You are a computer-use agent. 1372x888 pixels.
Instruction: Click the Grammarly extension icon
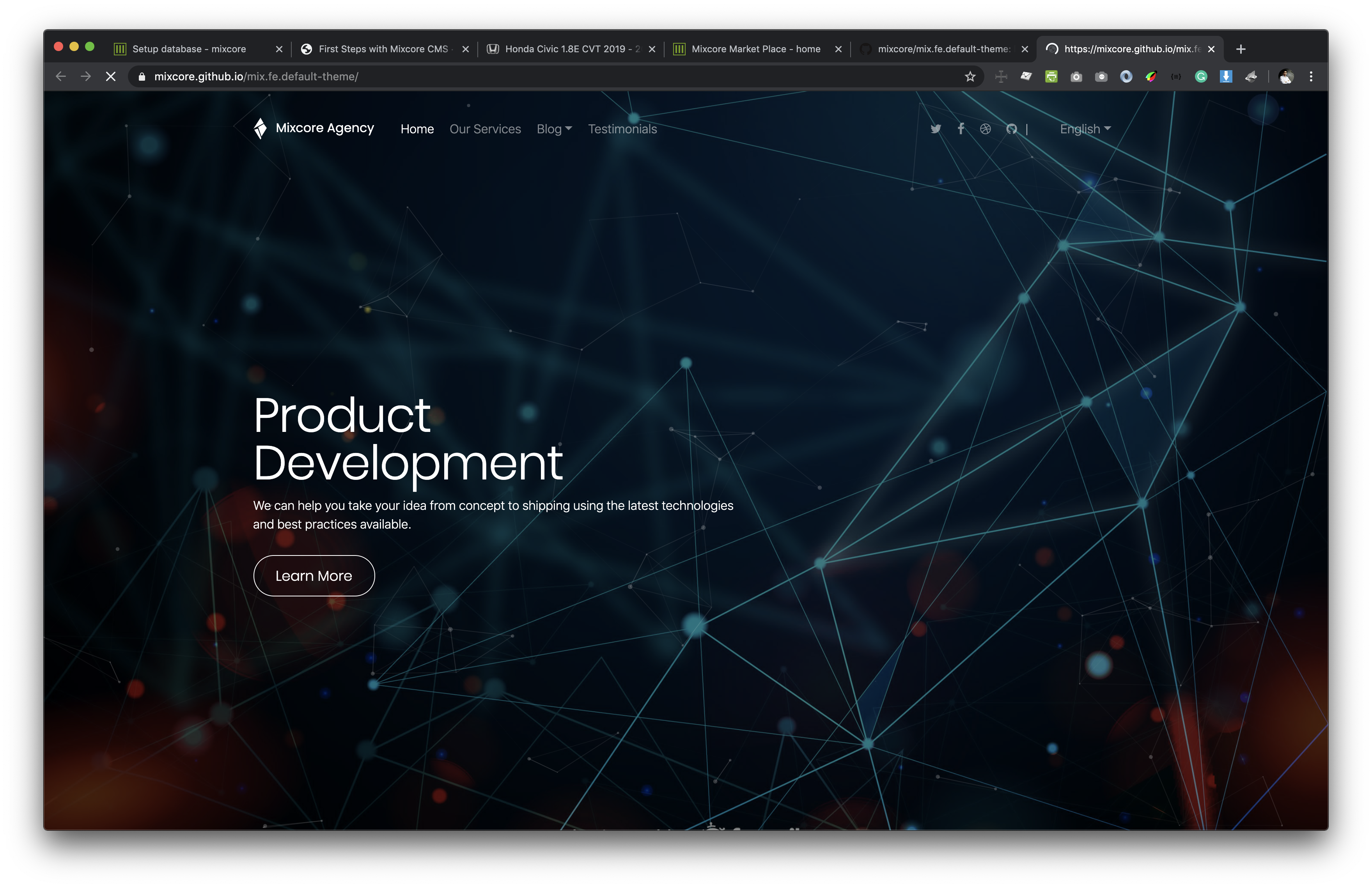click(x=1201, y=77)
